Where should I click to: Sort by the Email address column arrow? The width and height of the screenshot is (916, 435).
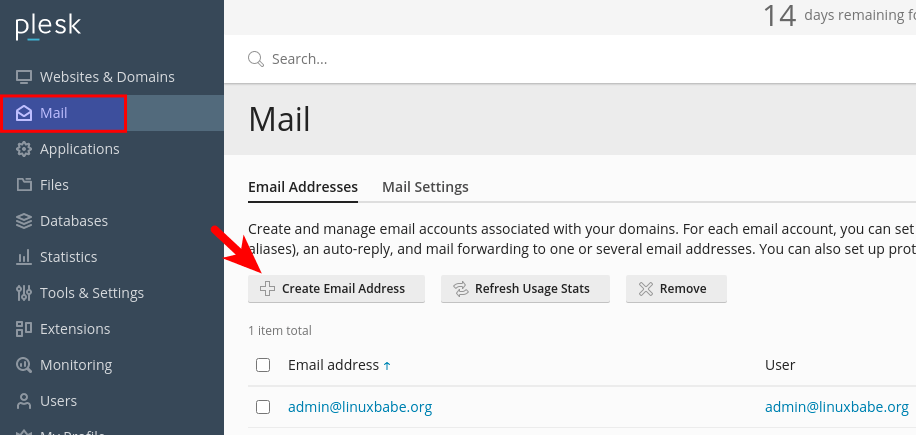(387, 366)
